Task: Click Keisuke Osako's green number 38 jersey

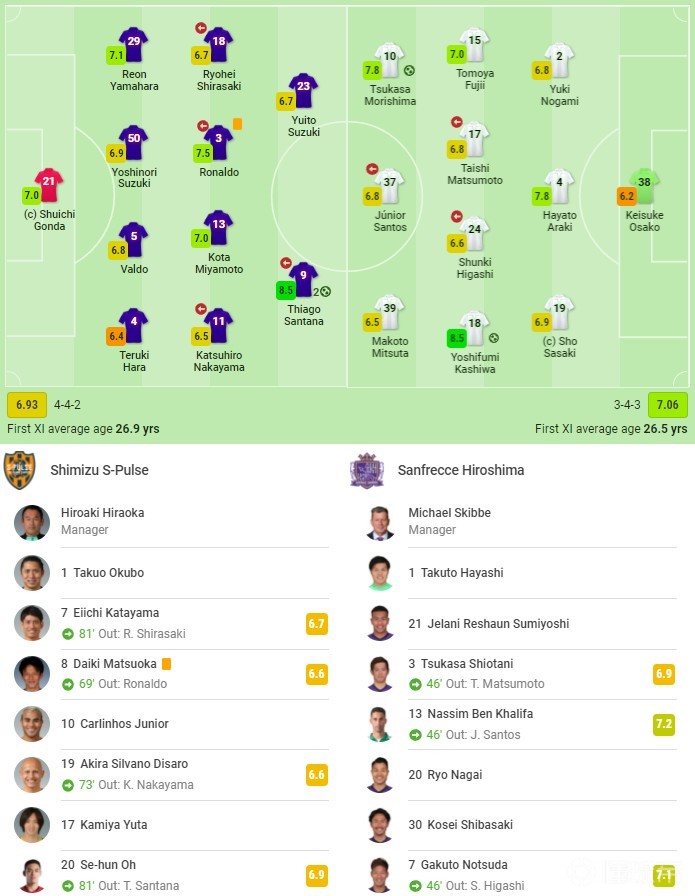Action: tap(644, 186)
